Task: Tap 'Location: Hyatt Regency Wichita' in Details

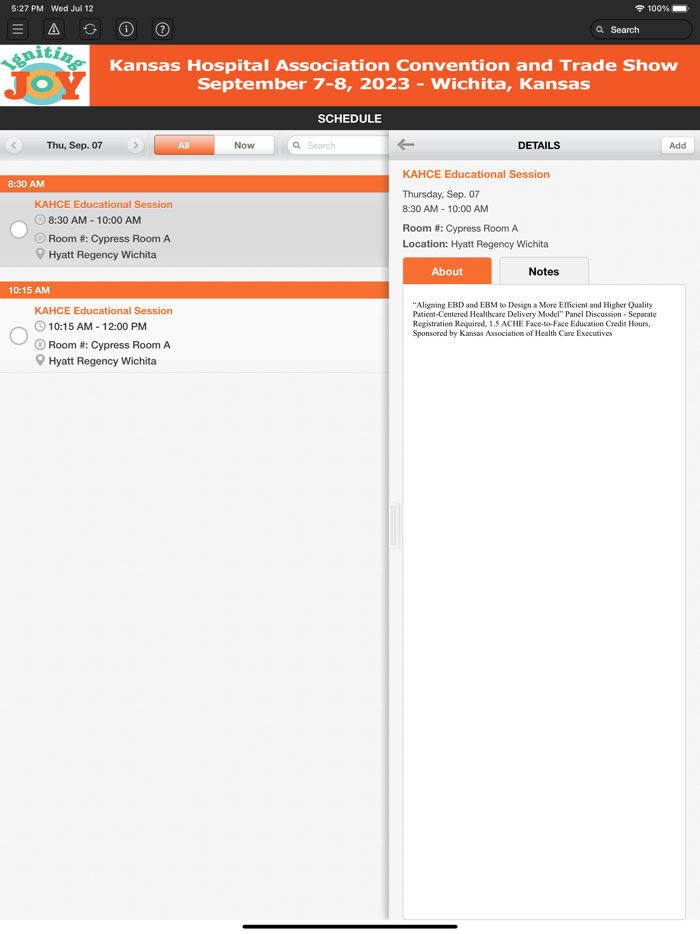Action: 475,244
